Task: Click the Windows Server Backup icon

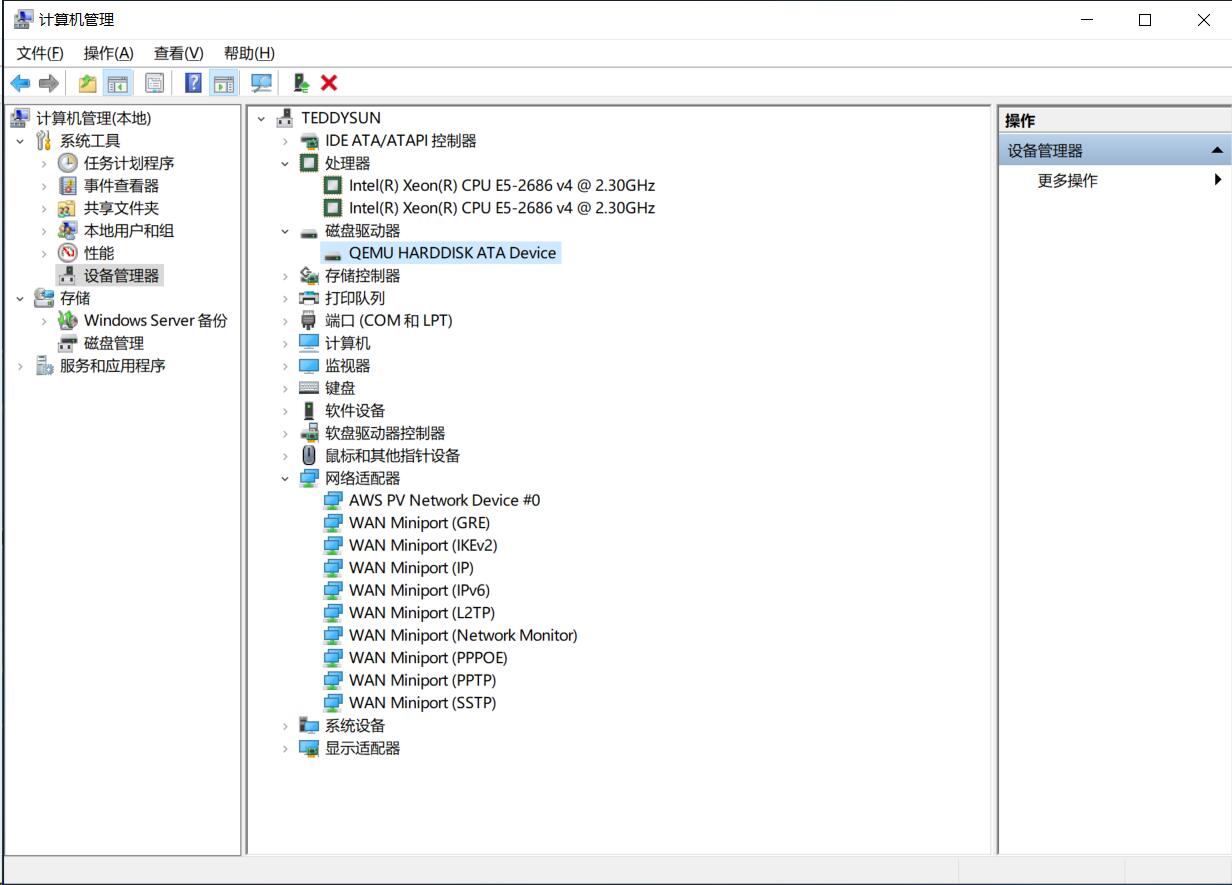Action: [x=67, y=321]
